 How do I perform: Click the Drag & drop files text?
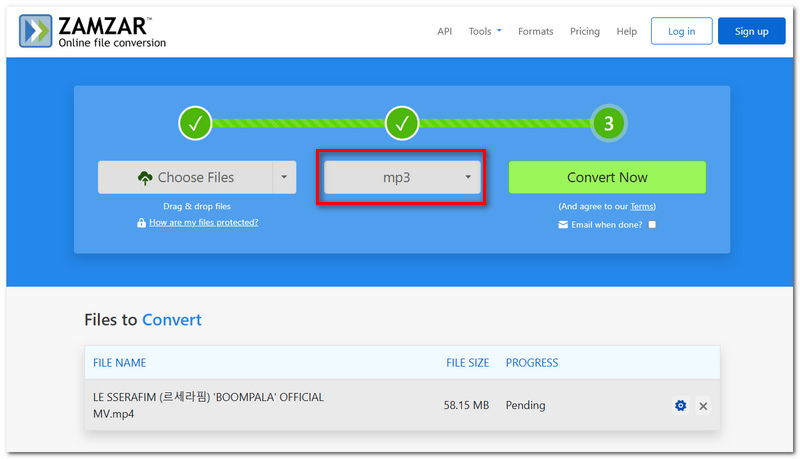pyautogui.click(x=197, y=207)
